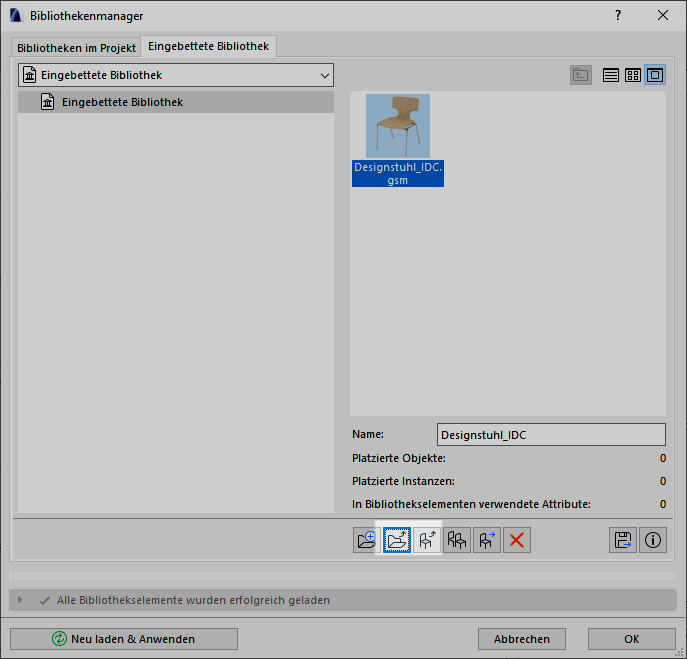Click the move object chair icon with blue arrow
Image resolution: width=687 pixels, height=659 pixels.
(487, 540)
